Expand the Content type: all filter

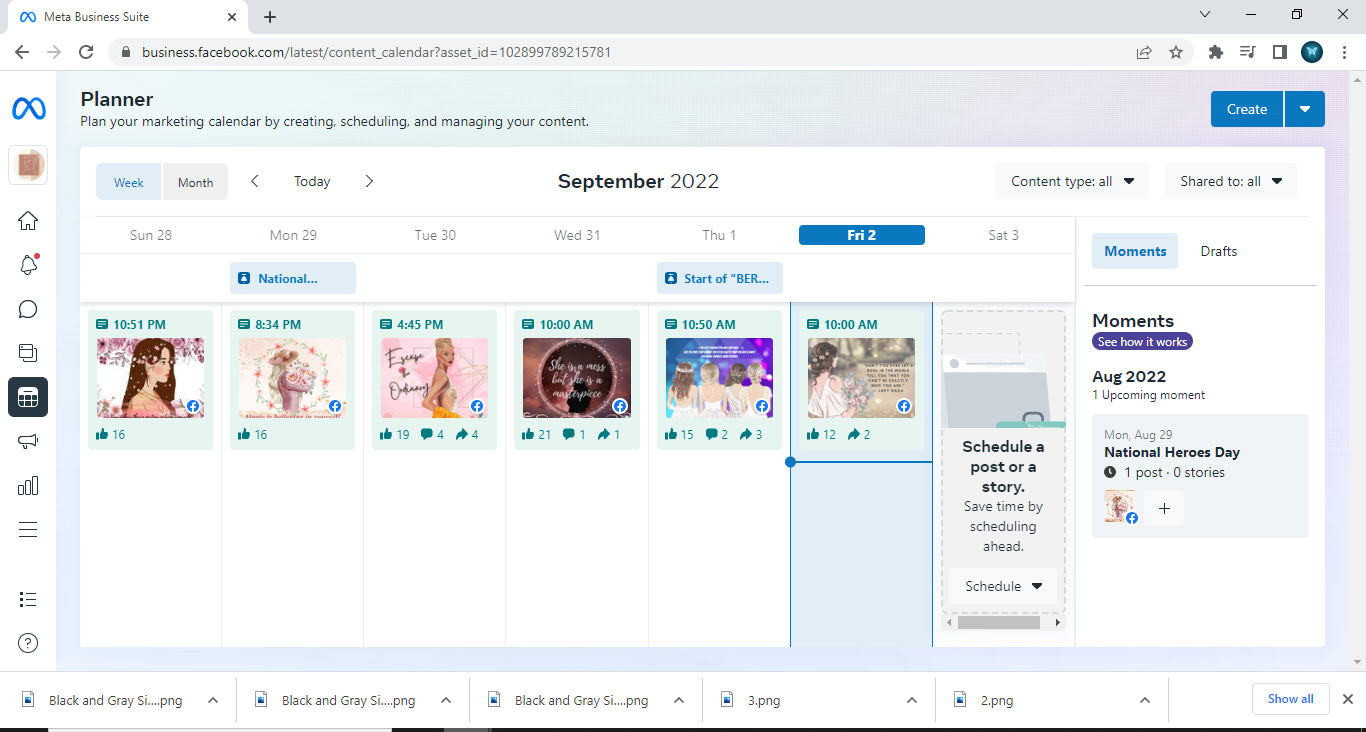click(1072, 181)
